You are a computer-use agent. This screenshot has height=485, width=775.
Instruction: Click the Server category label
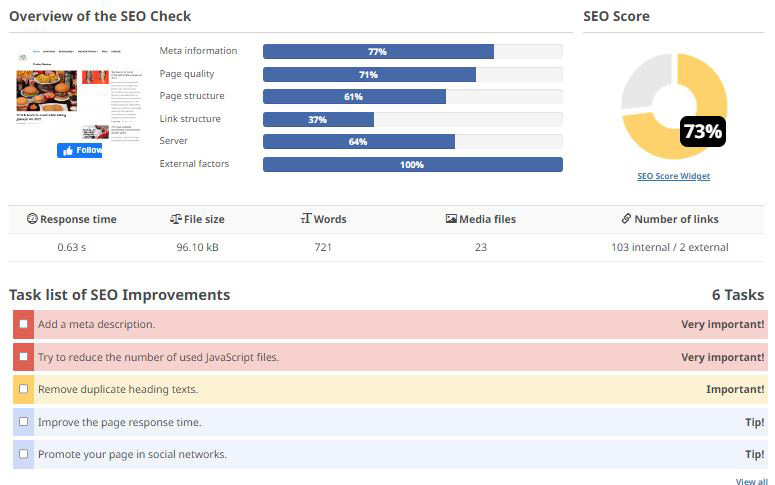click(174, 141)
